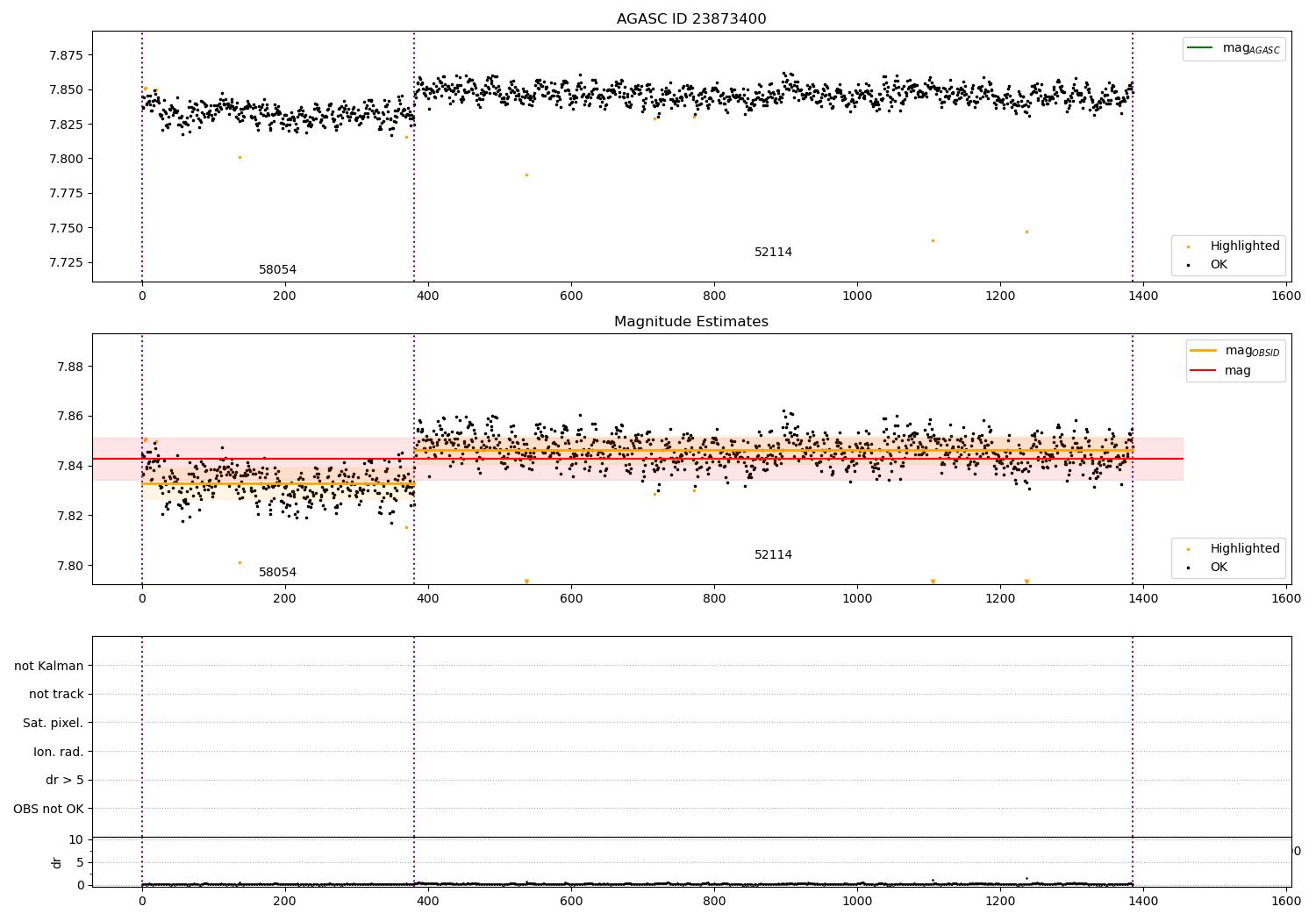Click the Sat. pixel. row label
Image resolution: width=1316 pixels, height=921 pixels.
coord(54,723)
